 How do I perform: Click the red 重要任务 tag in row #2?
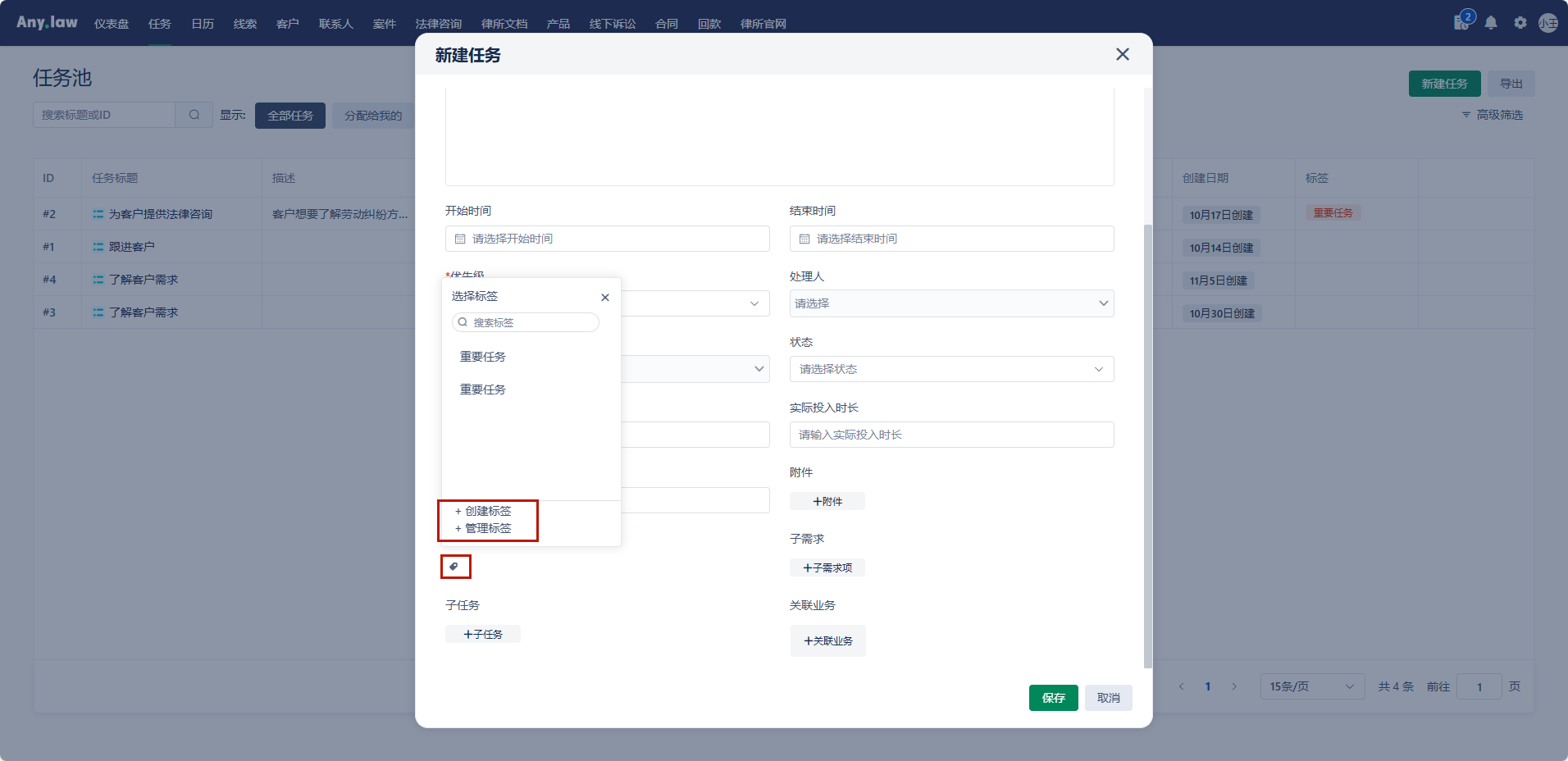pos(1333,212)
